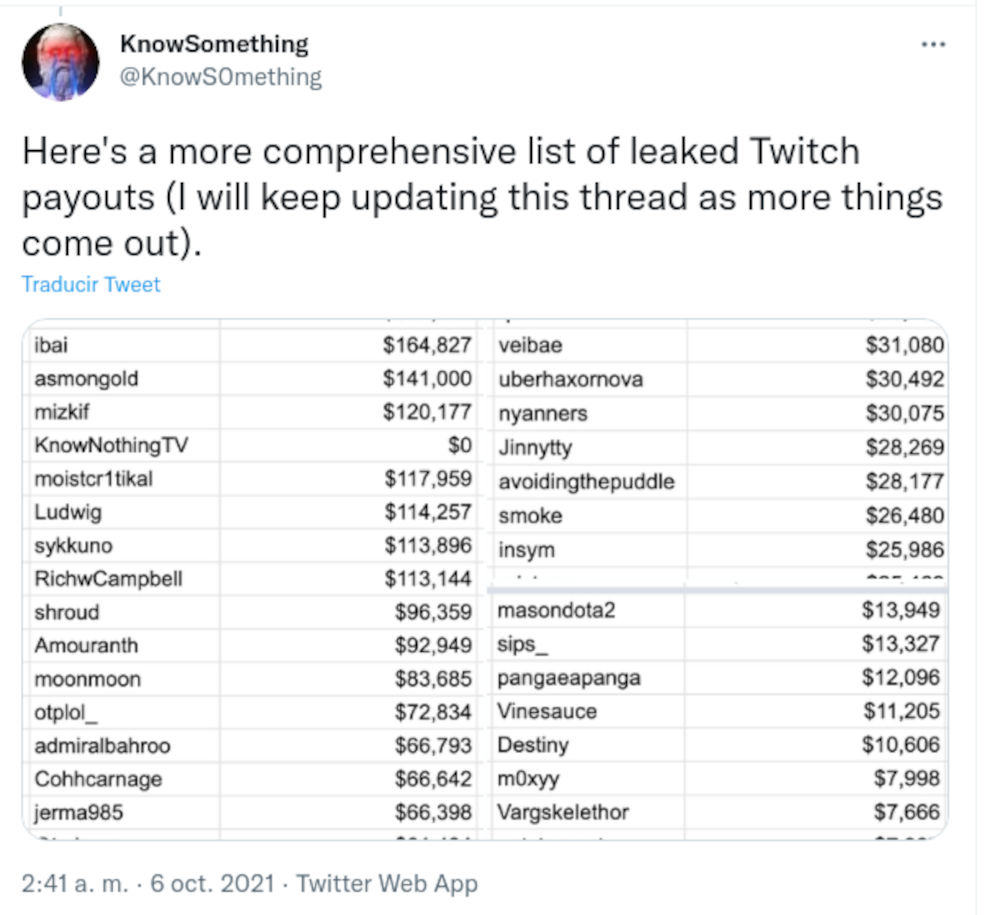1000x915 pixels.
Task: Open the tweet's three-dot more menu
Action: (932, 45)
